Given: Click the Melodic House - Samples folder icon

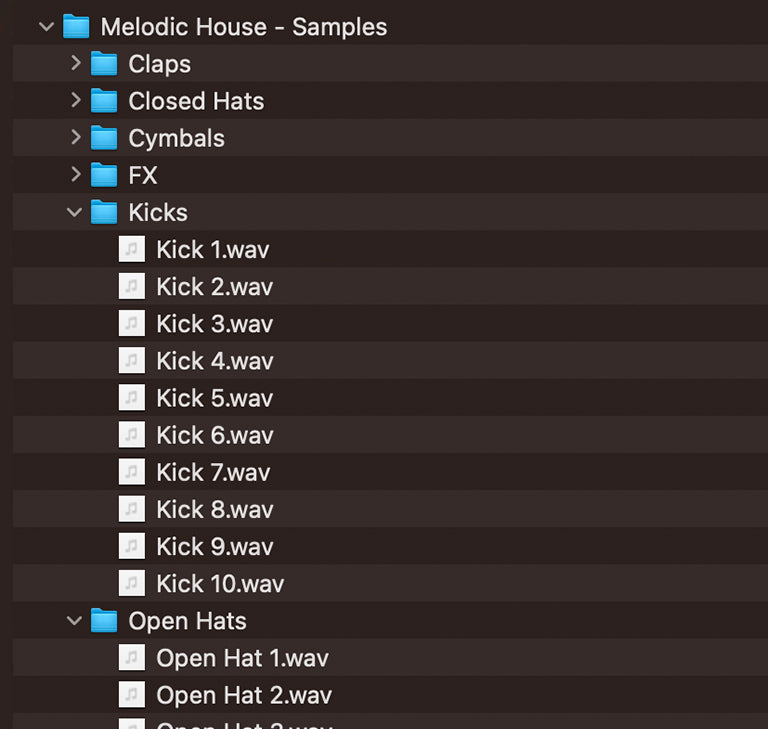Looking at the screenshot, I should tap(76, 27).
